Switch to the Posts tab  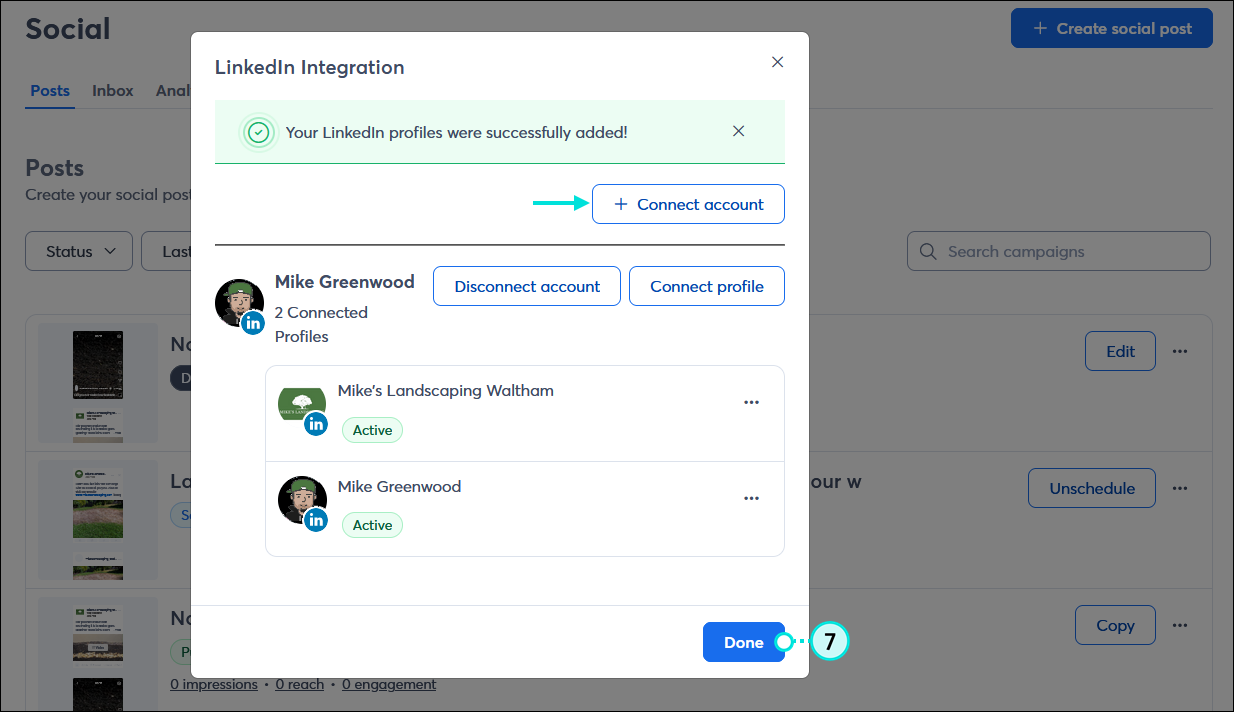click(50, 90)
